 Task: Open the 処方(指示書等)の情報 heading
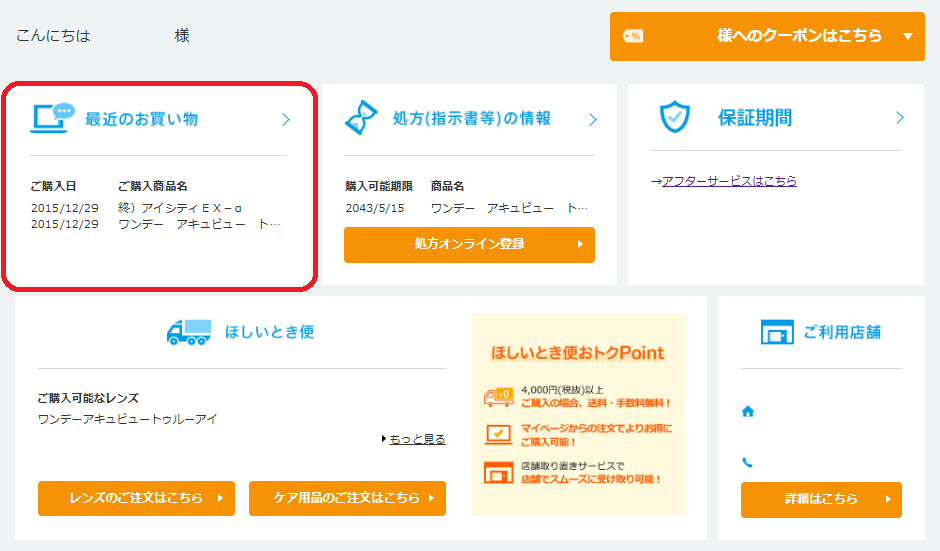[472, 119]
